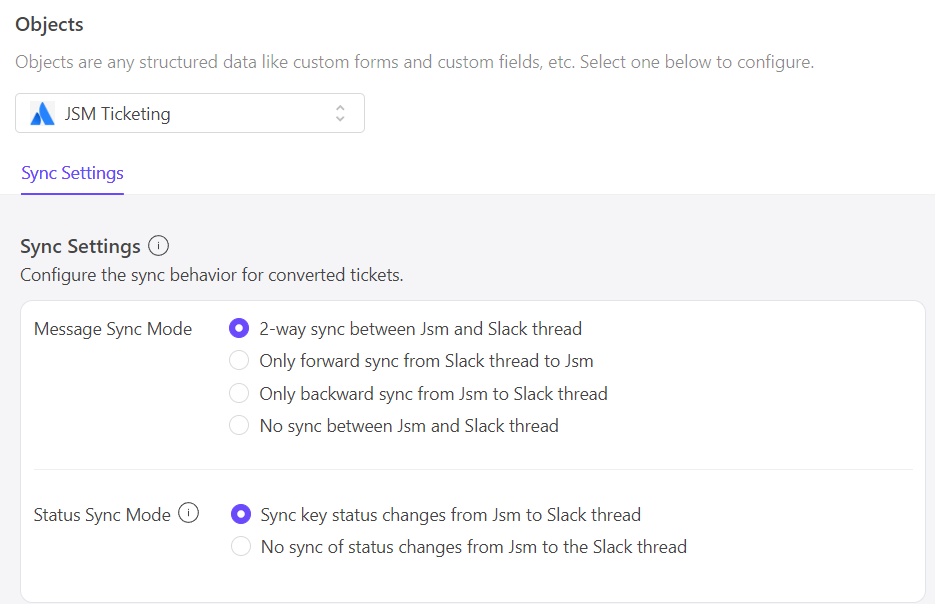Enable Sync key status changes from Jsm
The image size is (935, 604).
[x=241, y=514]
